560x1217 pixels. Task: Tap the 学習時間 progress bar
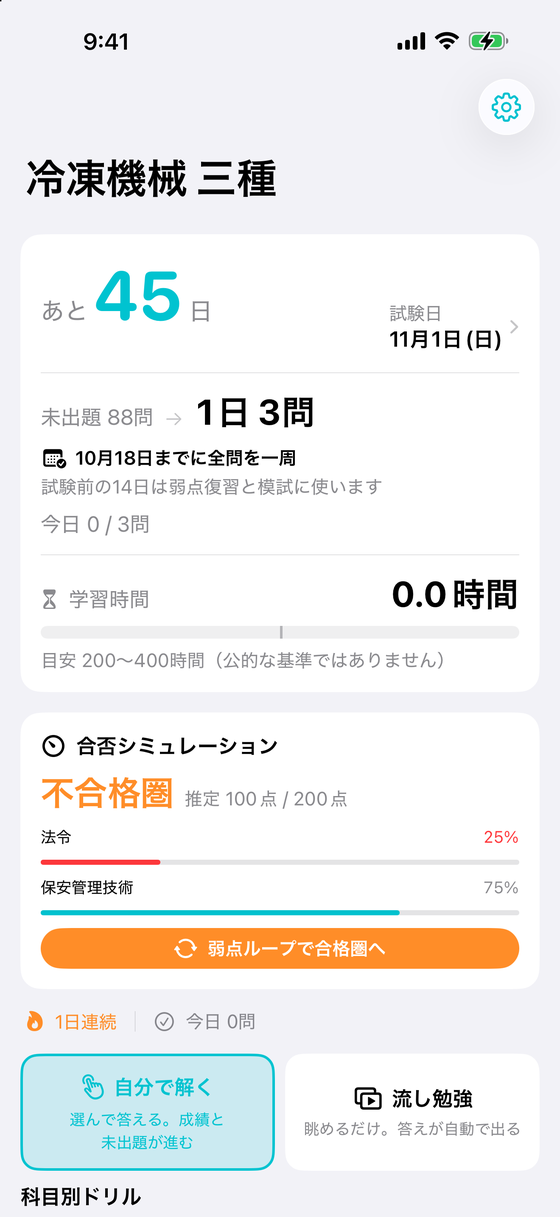[280, 632]
